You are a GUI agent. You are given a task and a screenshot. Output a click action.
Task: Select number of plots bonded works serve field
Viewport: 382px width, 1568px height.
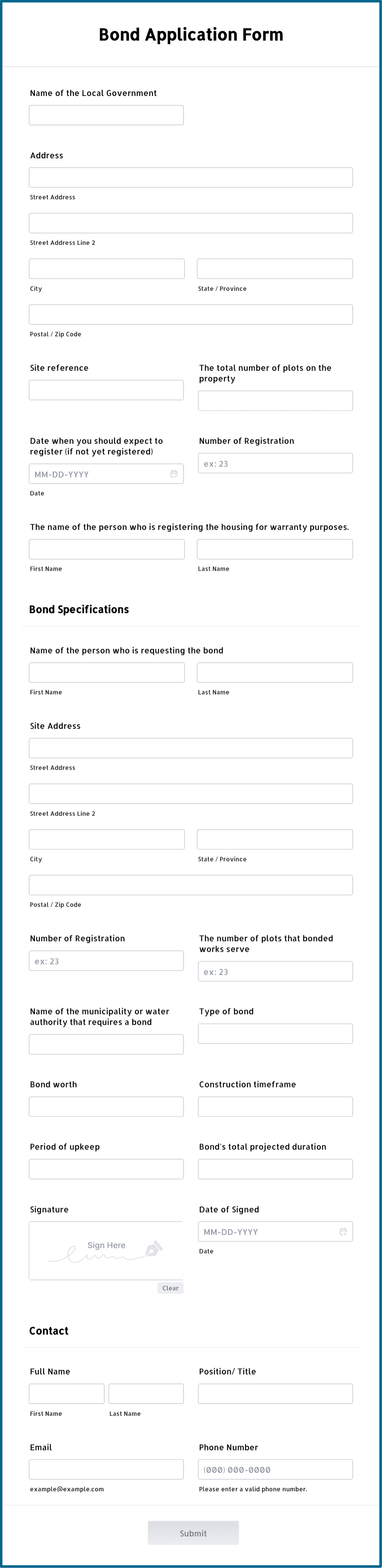tap(275, 971)
